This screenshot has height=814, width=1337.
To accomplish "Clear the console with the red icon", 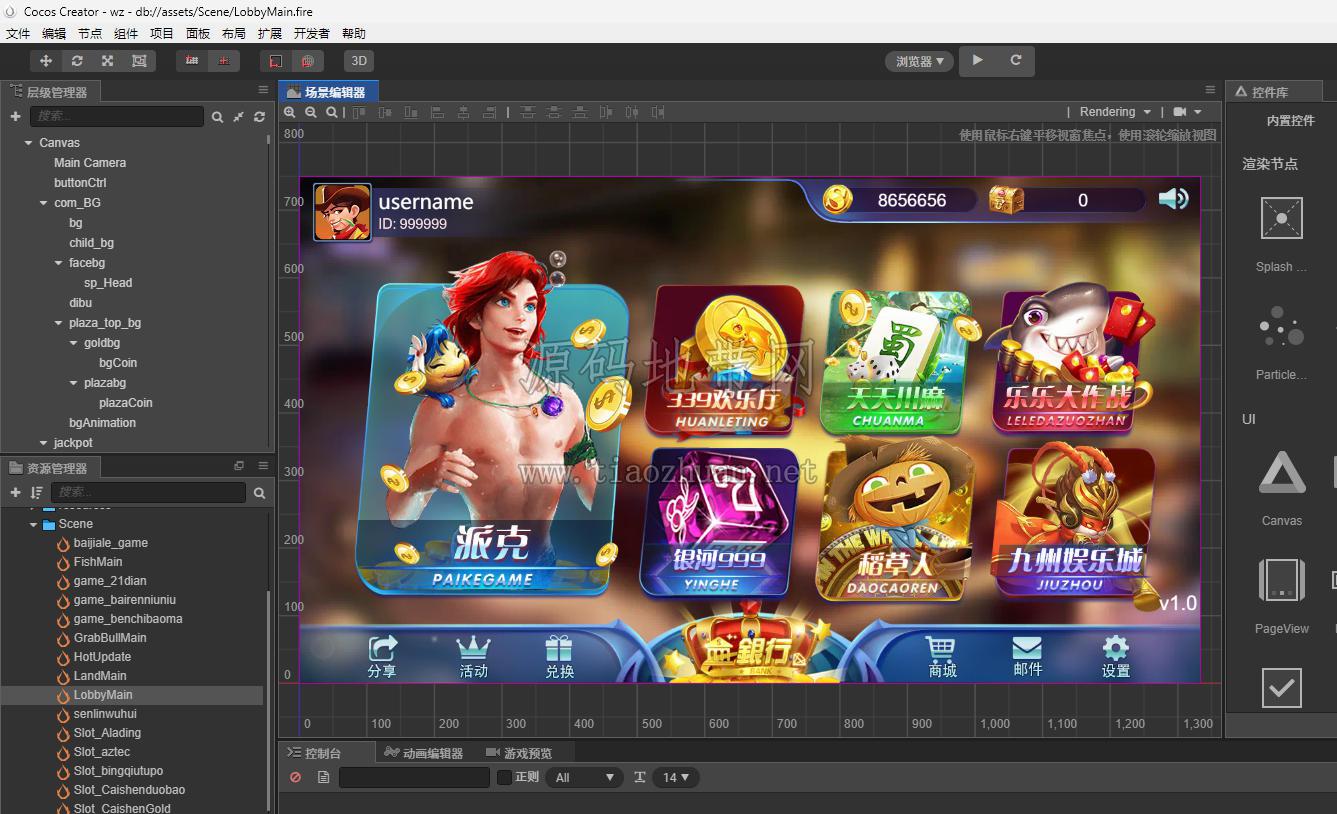I will tap(295, 777).
